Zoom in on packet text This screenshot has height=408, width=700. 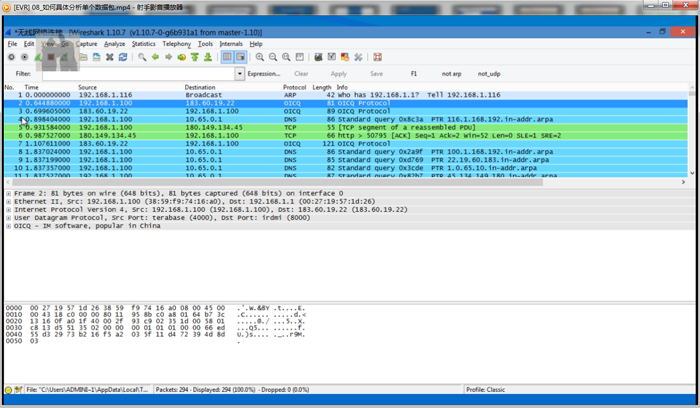point(259,57)
